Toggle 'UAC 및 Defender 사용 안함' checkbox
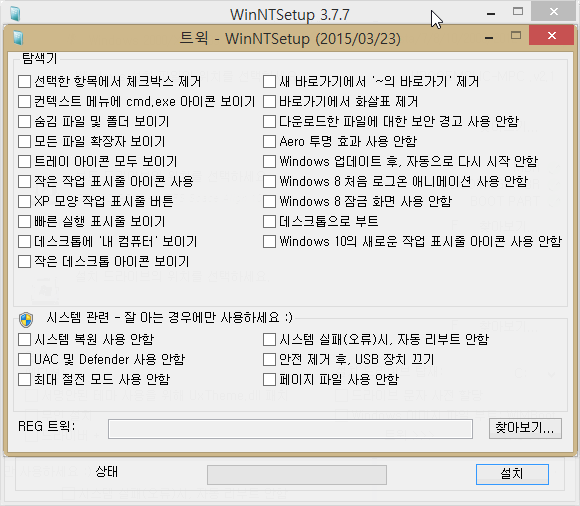This screenshot has height=506, width=580. pyautogui.click(x=24, y=359)
